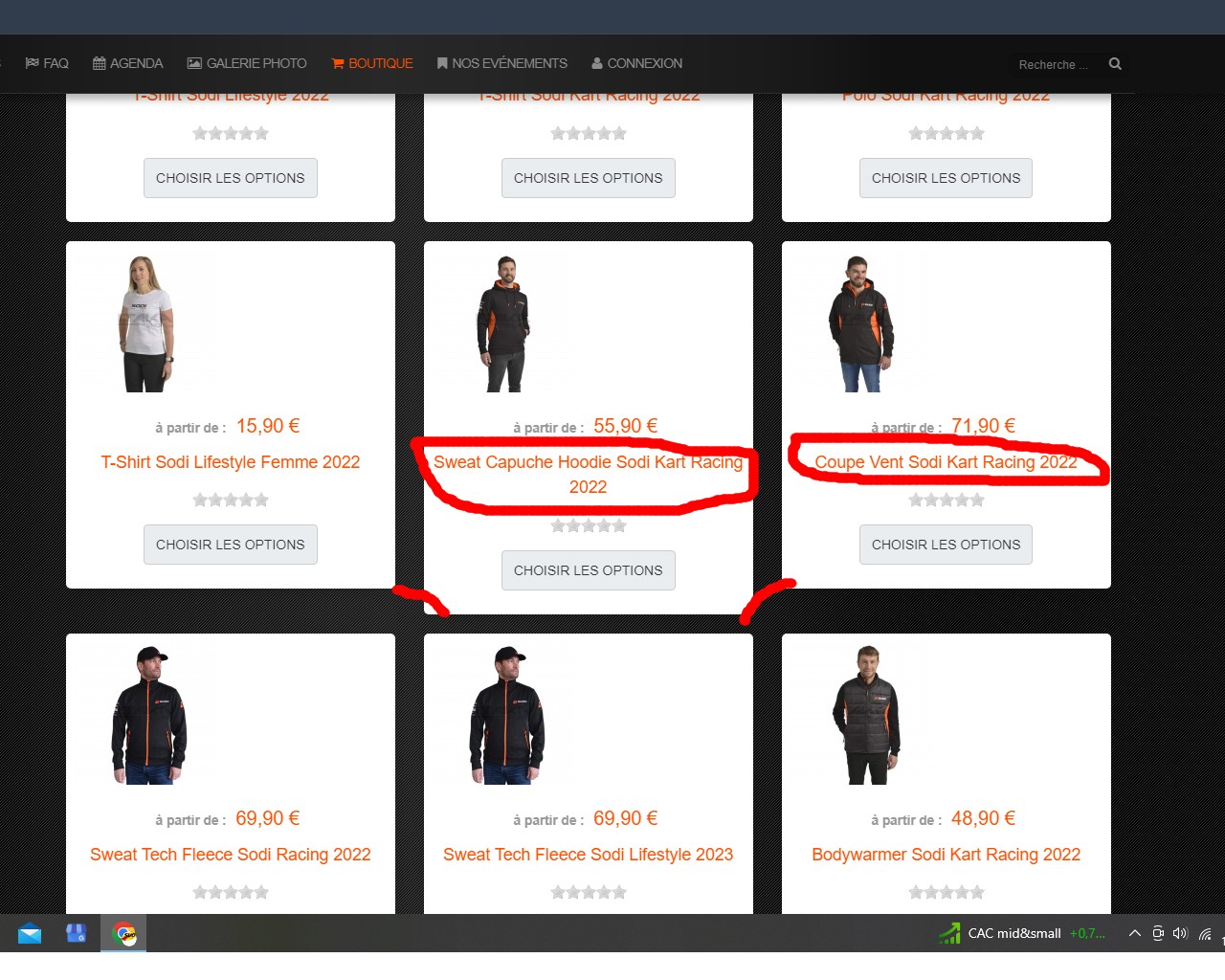
Task: Focus the Recherche search field
Action: (x=1056, y=65)
